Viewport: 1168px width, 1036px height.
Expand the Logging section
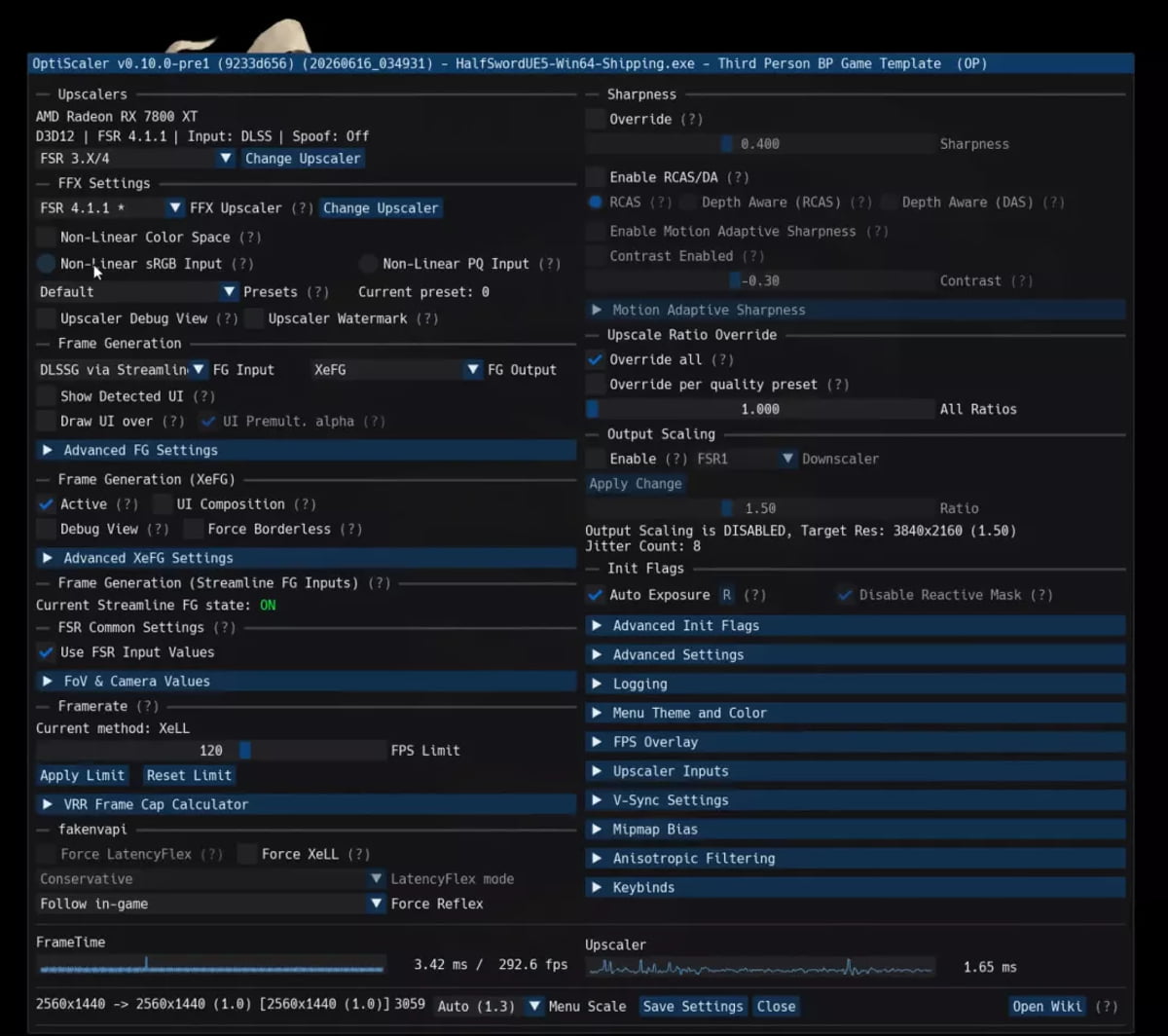[x=856, y=684]
